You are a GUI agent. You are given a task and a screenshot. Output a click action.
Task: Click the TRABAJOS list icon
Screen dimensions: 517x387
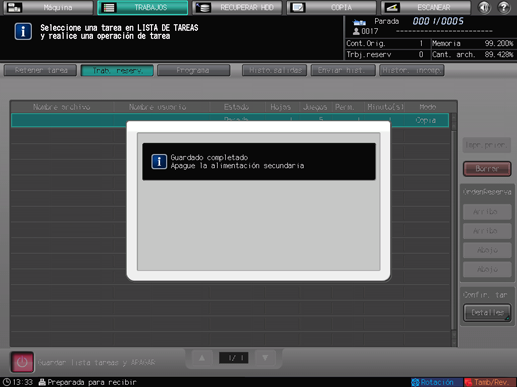(109, 8)
